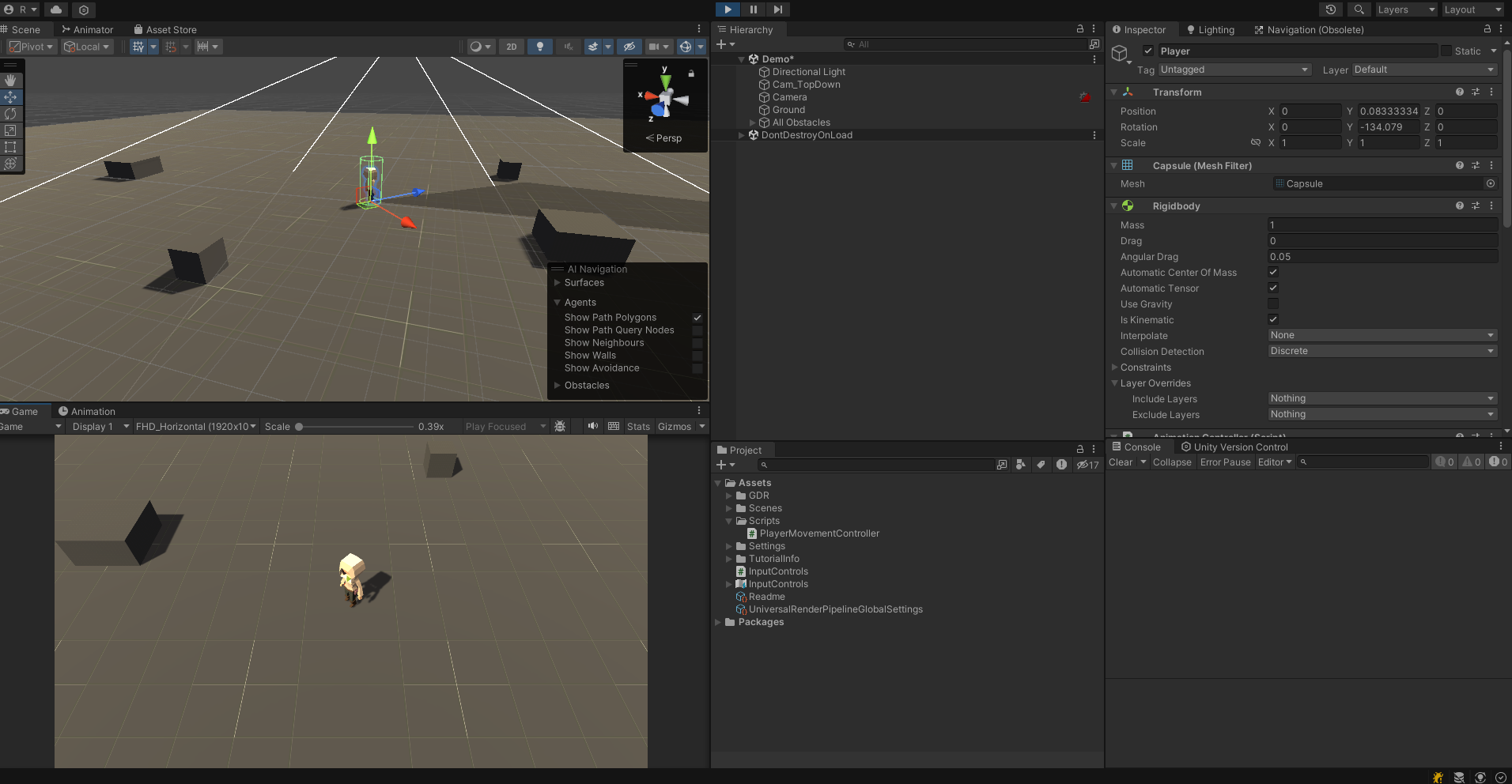Open the global search magnifier icon
This screenshot has height=784, width=1512.
coord(1359,9)
